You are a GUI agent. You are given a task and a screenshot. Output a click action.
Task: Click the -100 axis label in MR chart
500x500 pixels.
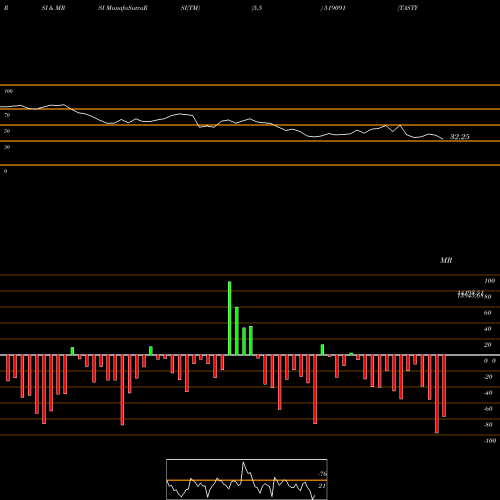[x=490, y=441]
